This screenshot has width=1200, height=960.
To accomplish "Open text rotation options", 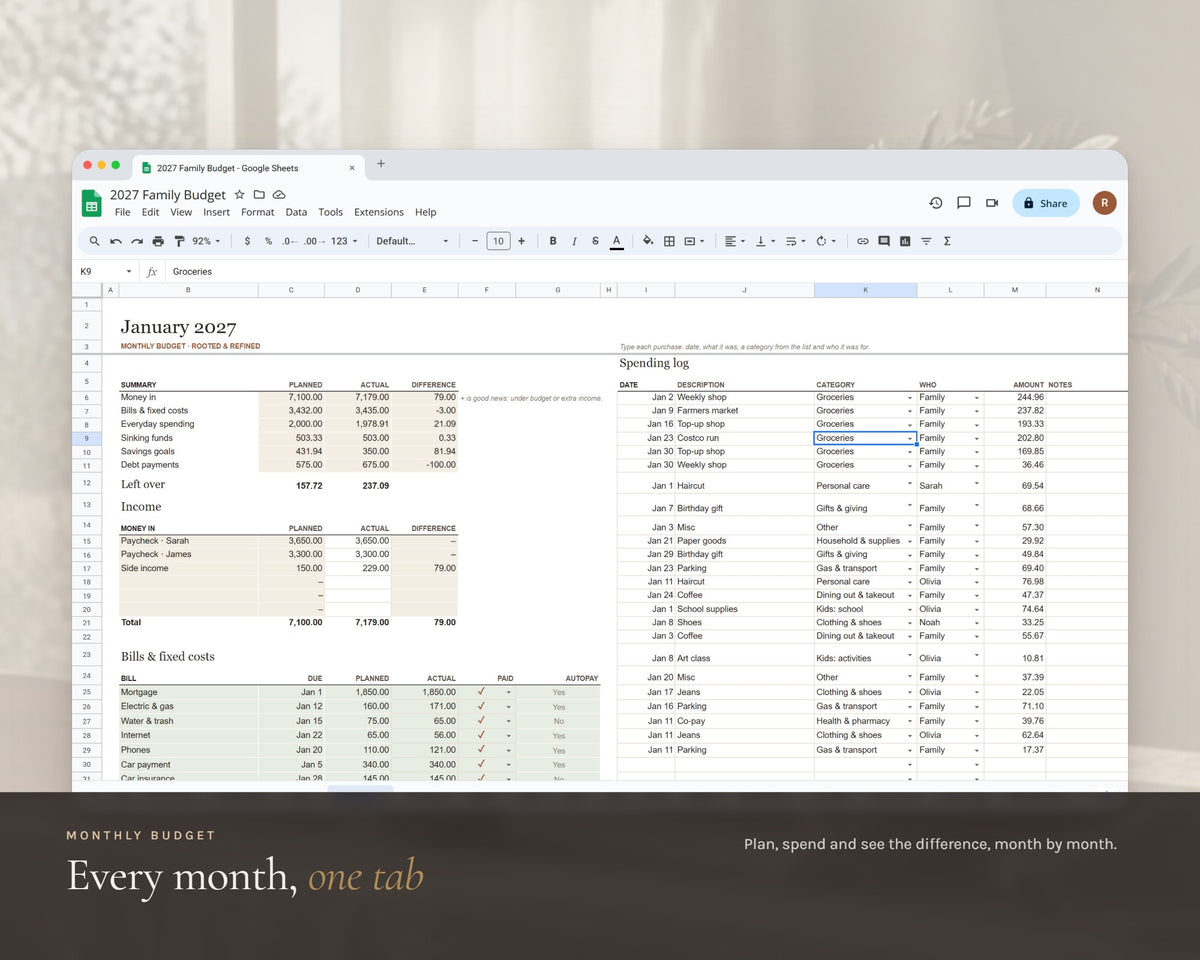I will pyautogui.click(x=825, y=241).
